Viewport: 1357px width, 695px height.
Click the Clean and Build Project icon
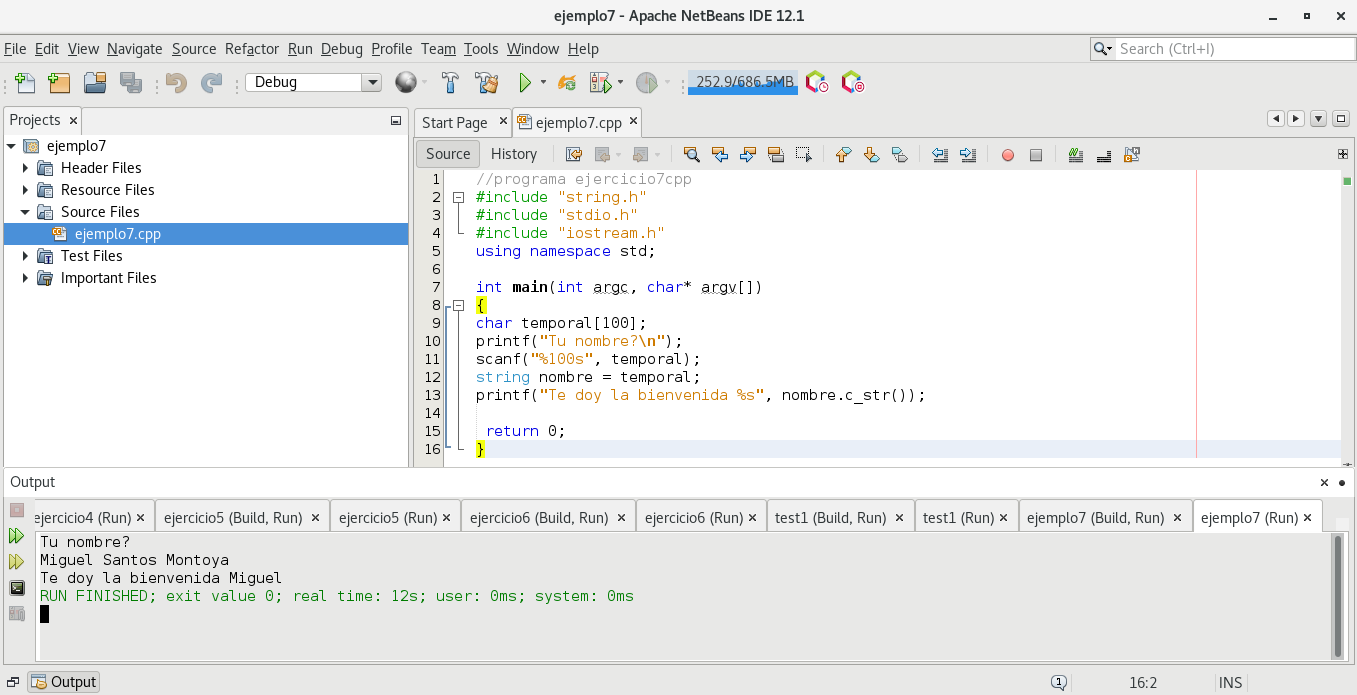pos(486,83)
